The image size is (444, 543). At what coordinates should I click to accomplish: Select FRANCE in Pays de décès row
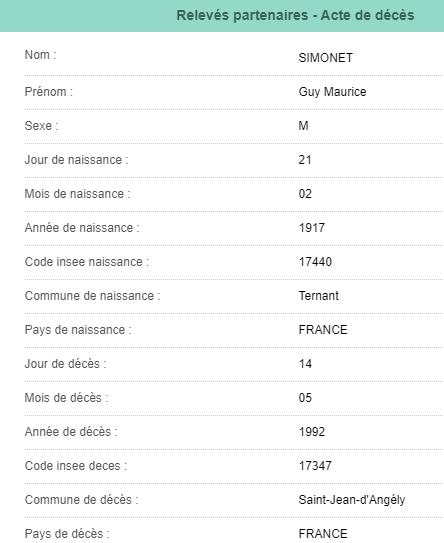(323, 534)
